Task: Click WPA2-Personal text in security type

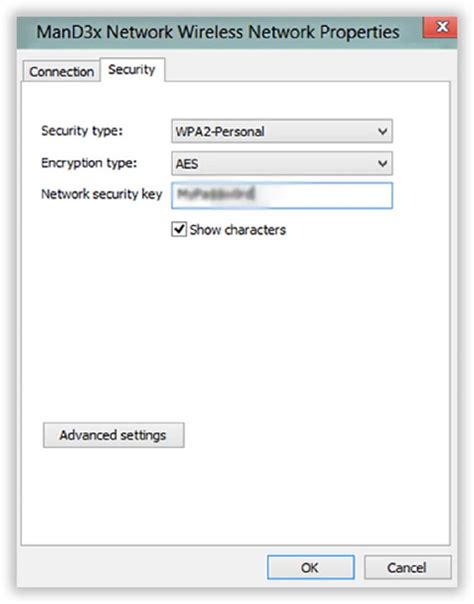Action: point(220,132)
